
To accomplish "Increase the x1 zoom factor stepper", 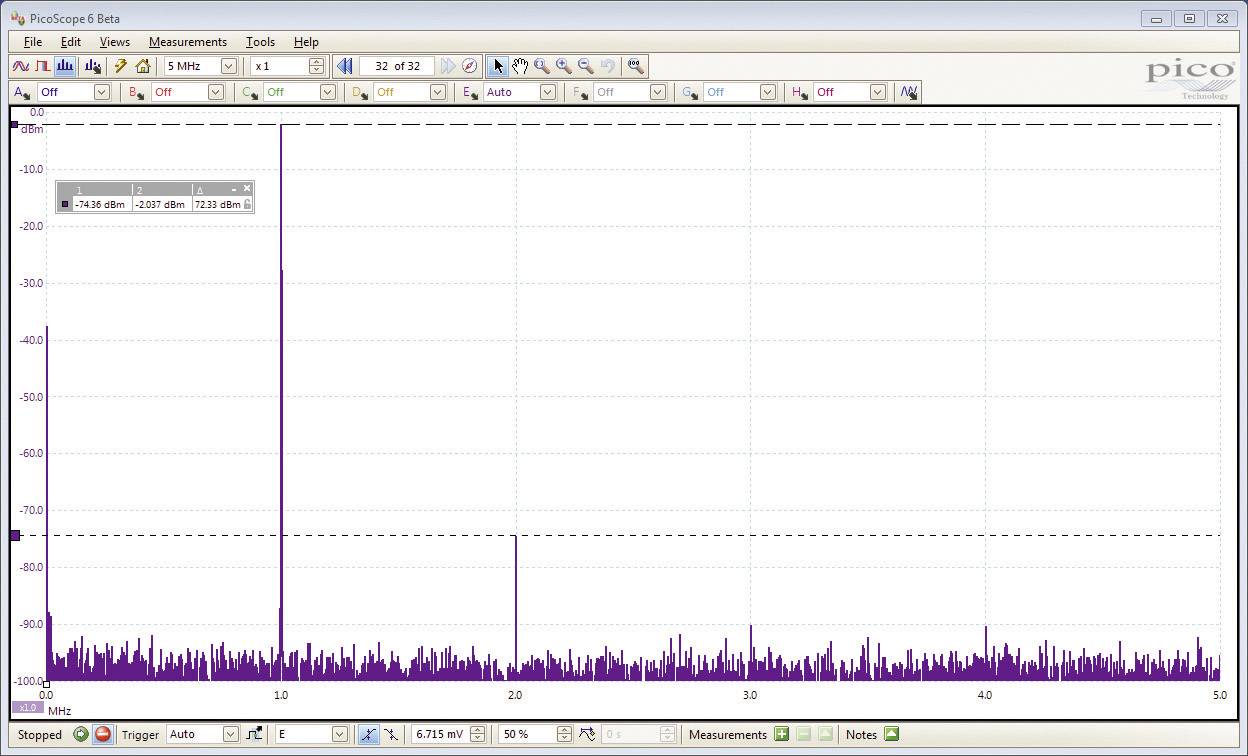I will tap(316, 61).
